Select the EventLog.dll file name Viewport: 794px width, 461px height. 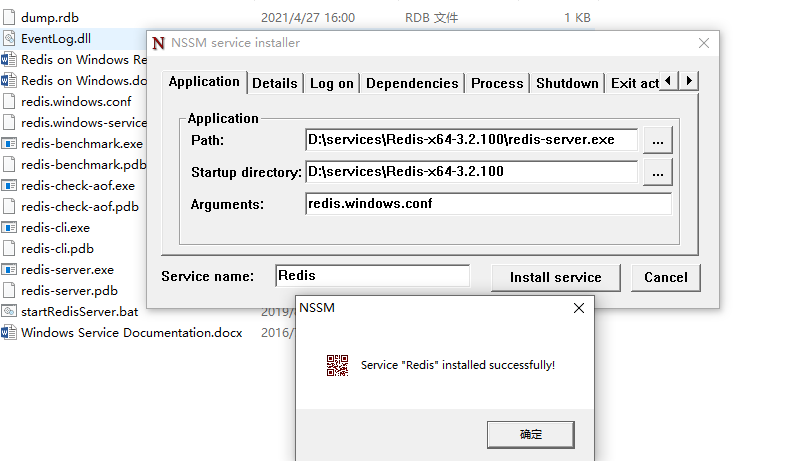(56, 39)
